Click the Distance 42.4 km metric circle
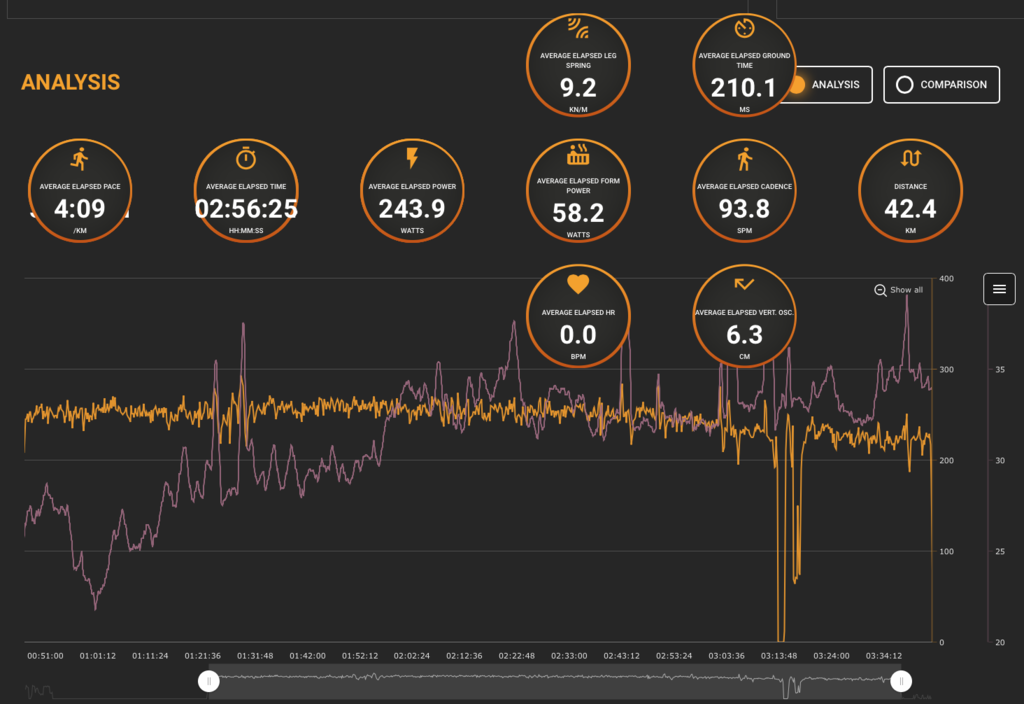This screenshot has width=1024, height=704. (x=910, y=191)
